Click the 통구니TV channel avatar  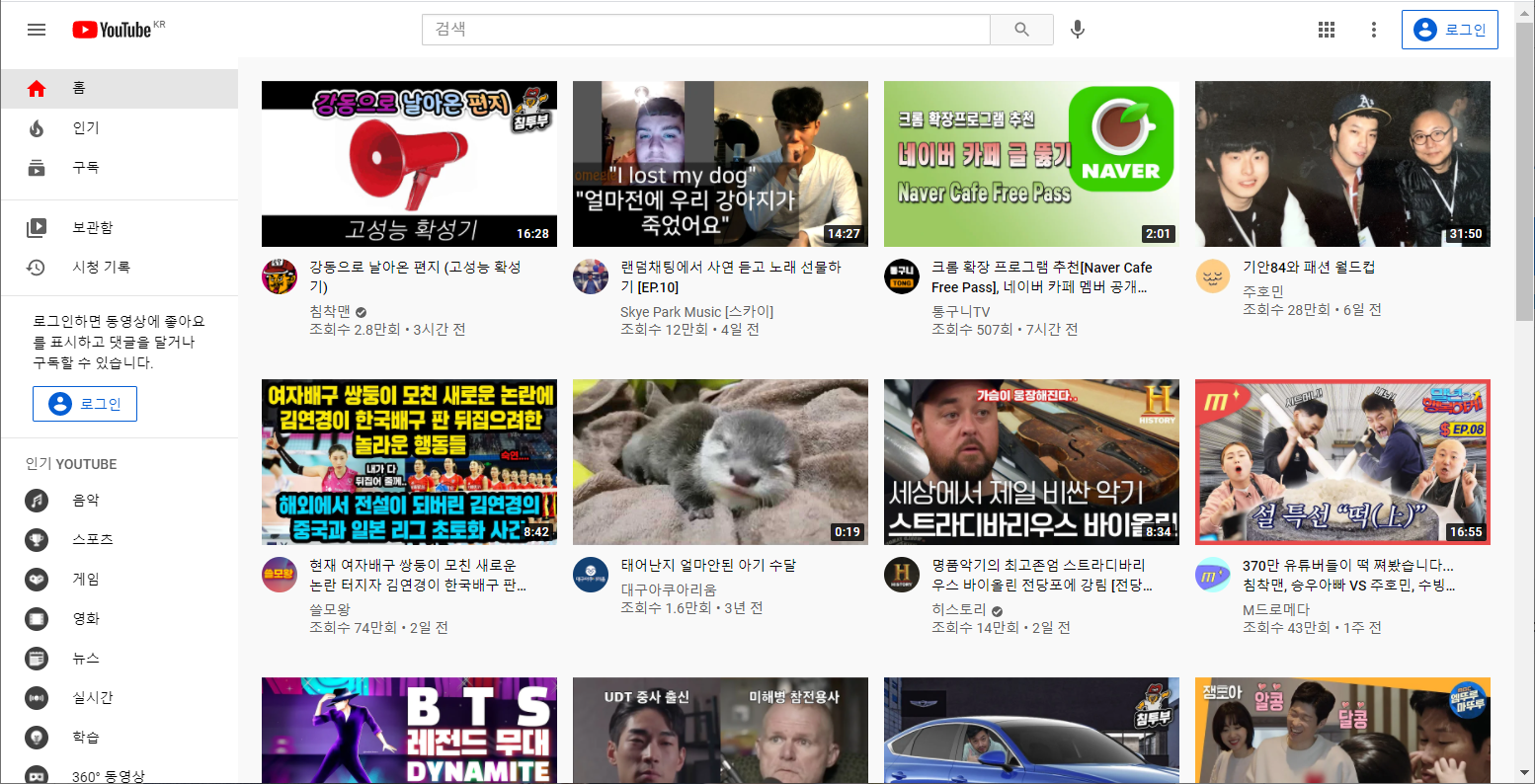(902, 276)
